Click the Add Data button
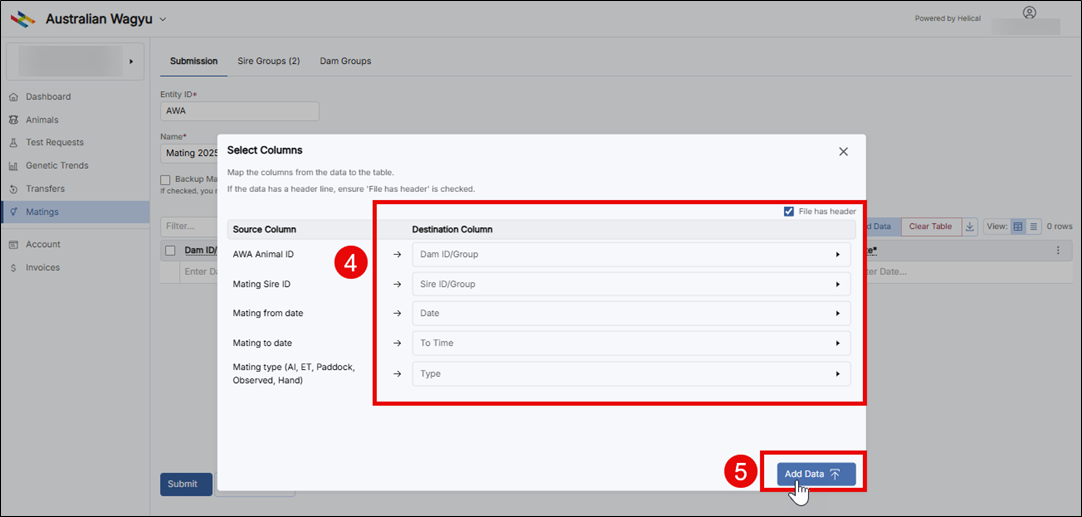The image size is (1082, 517). (x=816, y=474)
